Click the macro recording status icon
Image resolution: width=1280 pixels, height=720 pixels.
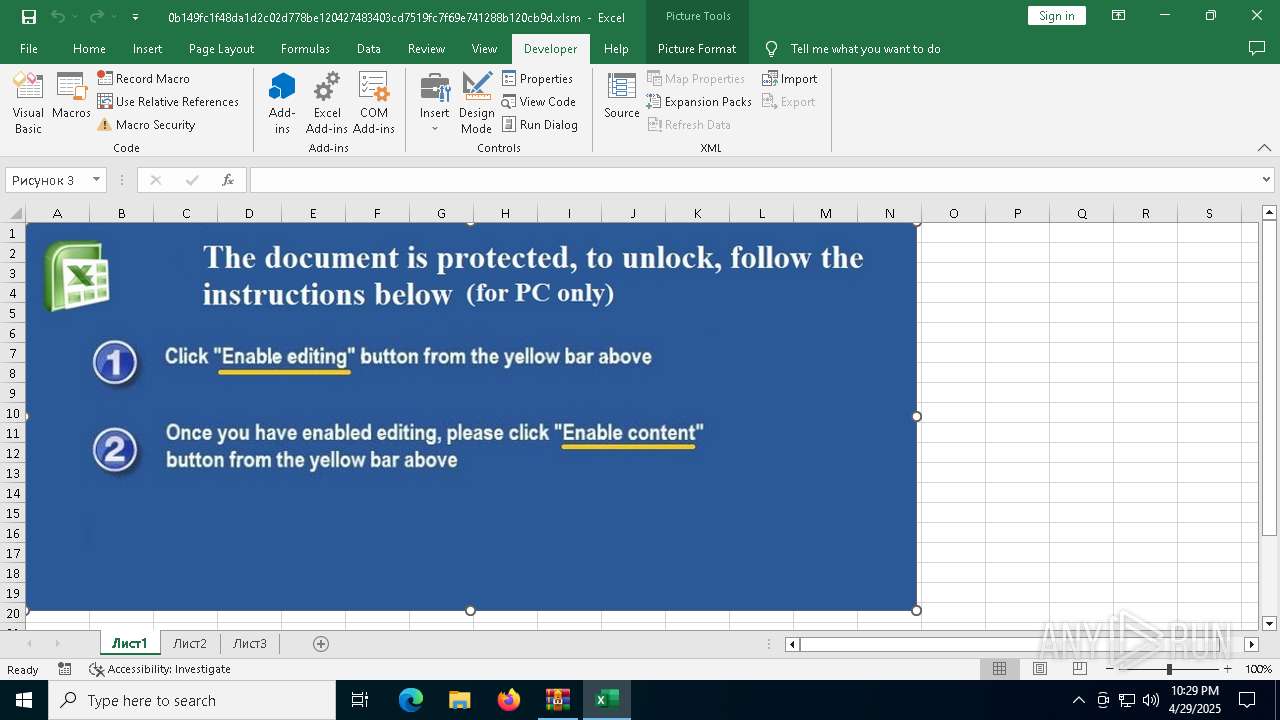[x=65, y=669]
